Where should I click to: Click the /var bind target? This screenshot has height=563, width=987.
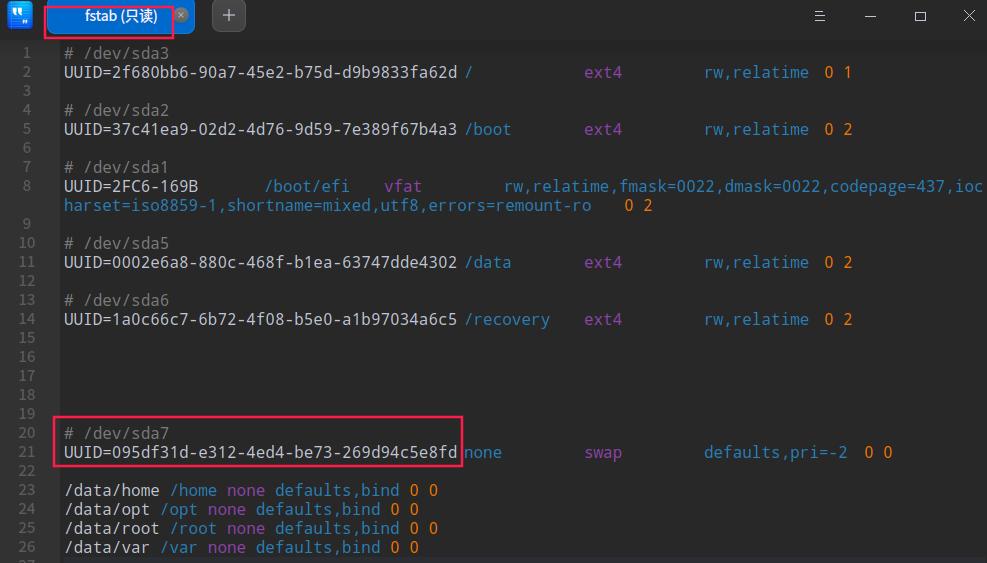pyautogui.click(x=179, y=547)
